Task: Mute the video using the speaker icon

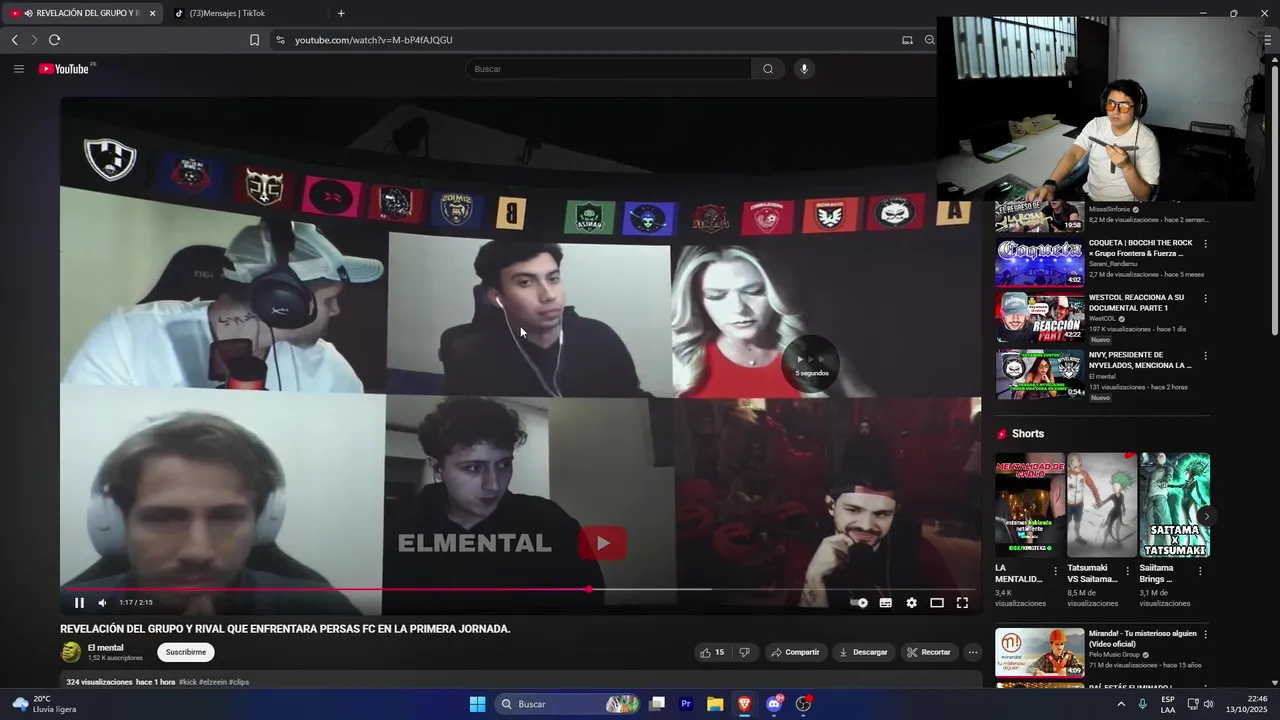Action: point(102,603)
